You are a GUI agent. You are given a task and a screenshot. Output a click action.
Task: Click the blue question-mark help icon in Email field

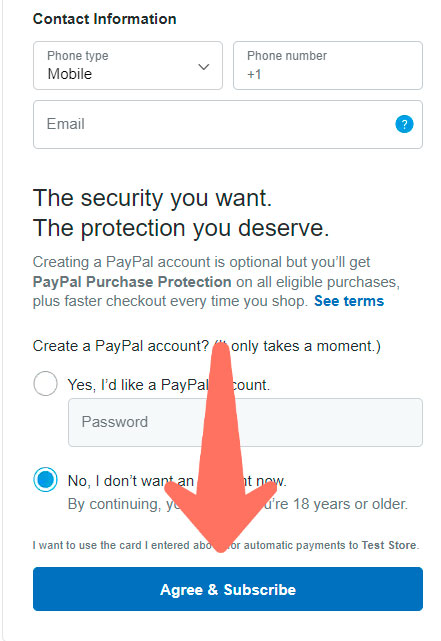(404, 124)
